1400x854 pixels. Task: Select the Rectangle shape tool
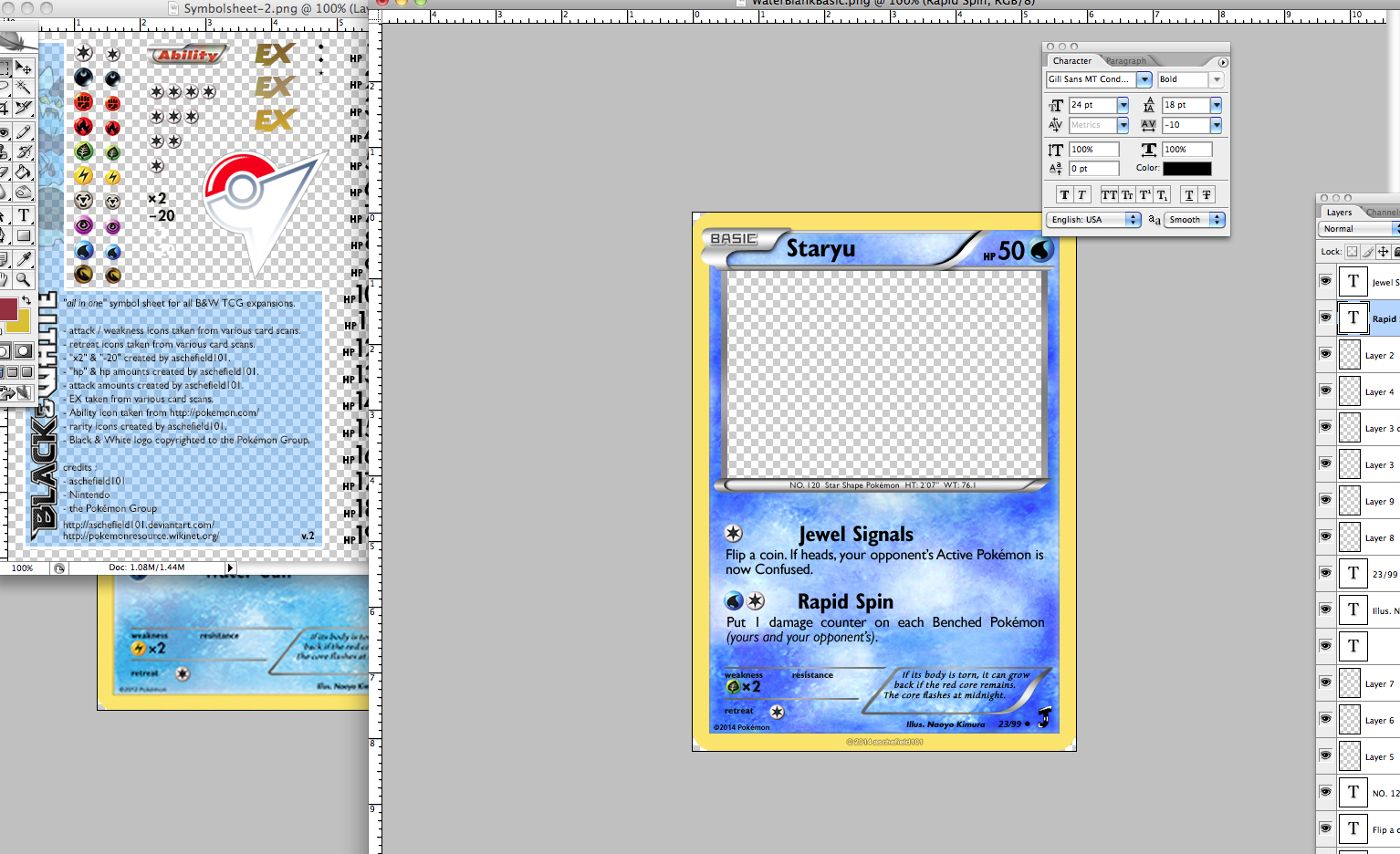click(x=23, y=236)
